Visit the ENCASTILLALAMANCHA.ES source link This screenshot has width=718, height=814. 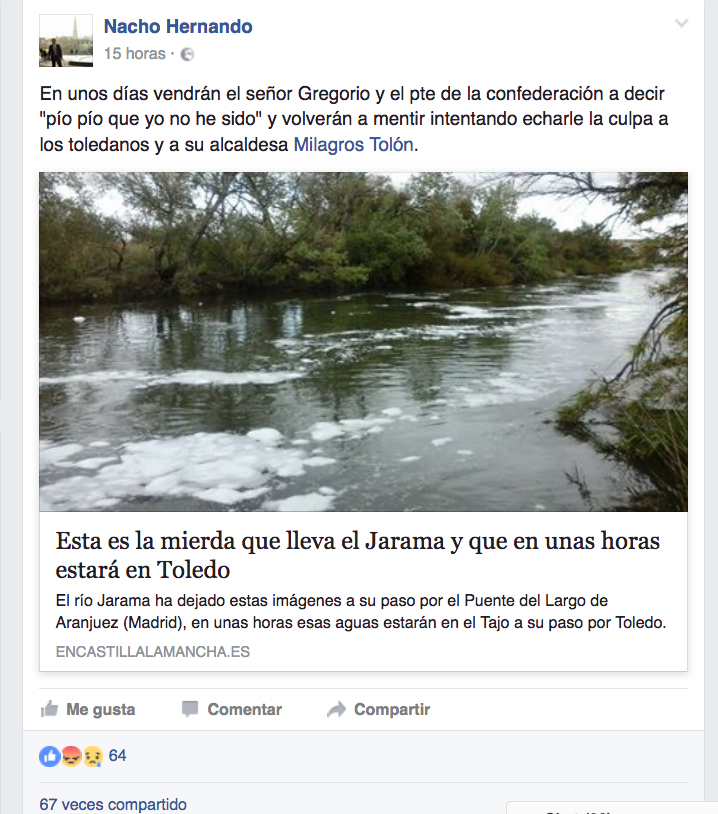[x=153, y=652]
